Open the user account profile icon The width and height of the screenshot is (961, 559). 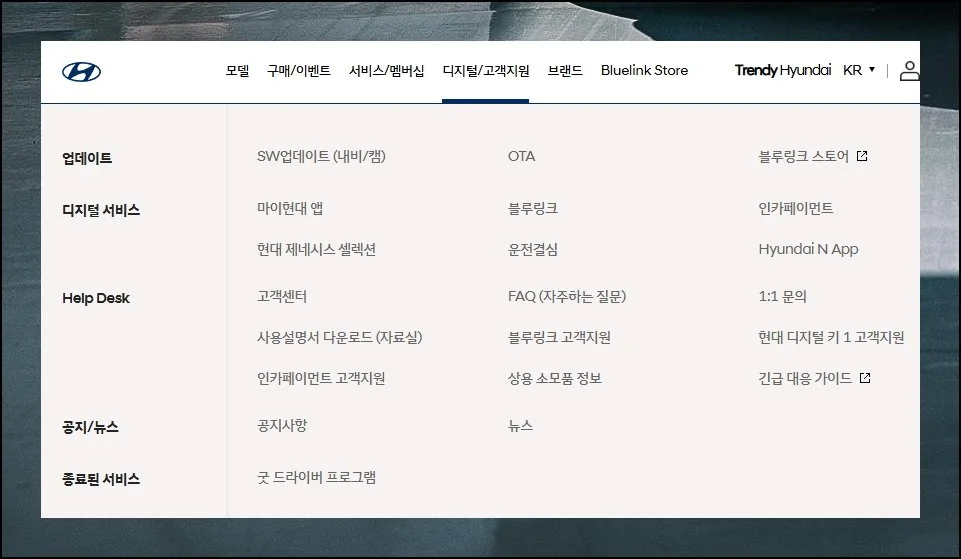point(909,71)
